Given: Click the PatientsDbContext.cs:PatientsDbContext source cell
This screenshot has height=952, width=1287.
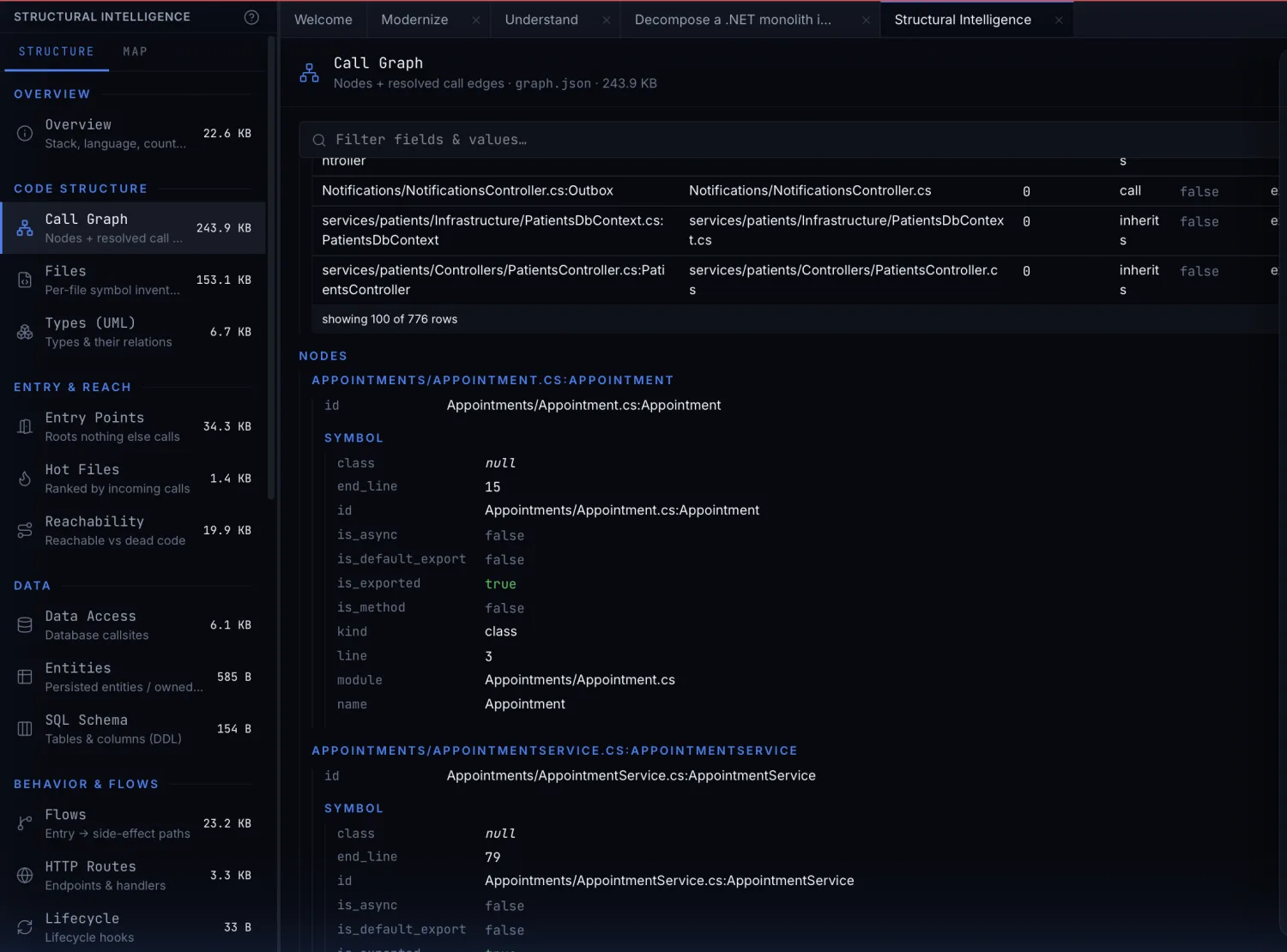Looking at the screenshot, I should click(492, 231).
